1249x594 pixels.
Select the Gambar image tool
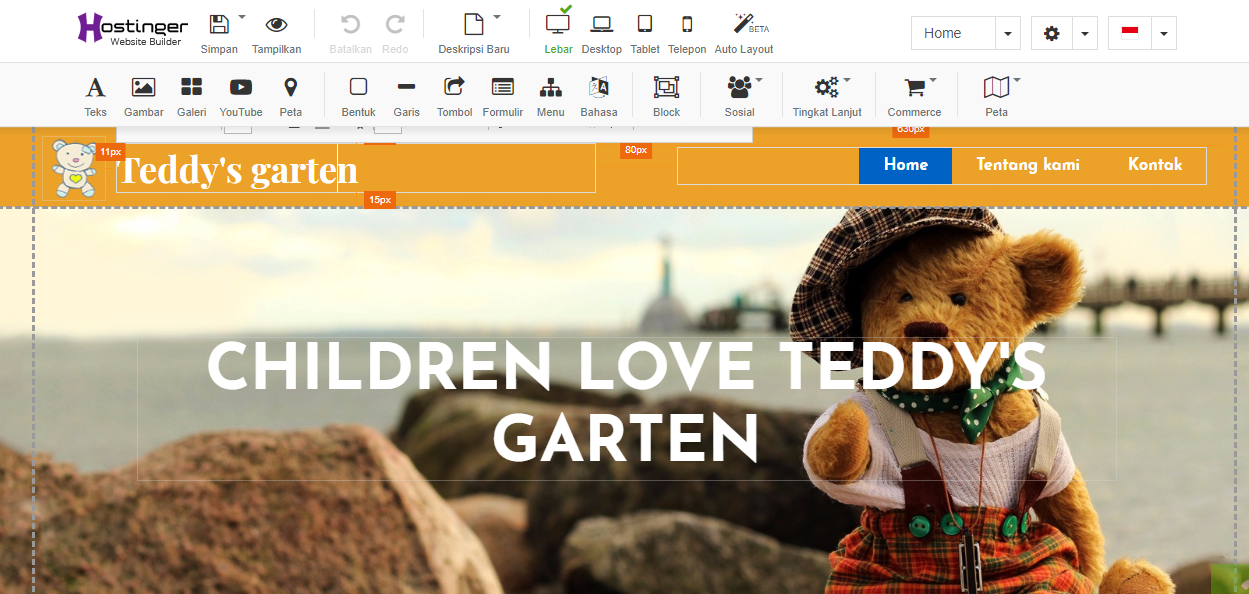coord(144,96)
